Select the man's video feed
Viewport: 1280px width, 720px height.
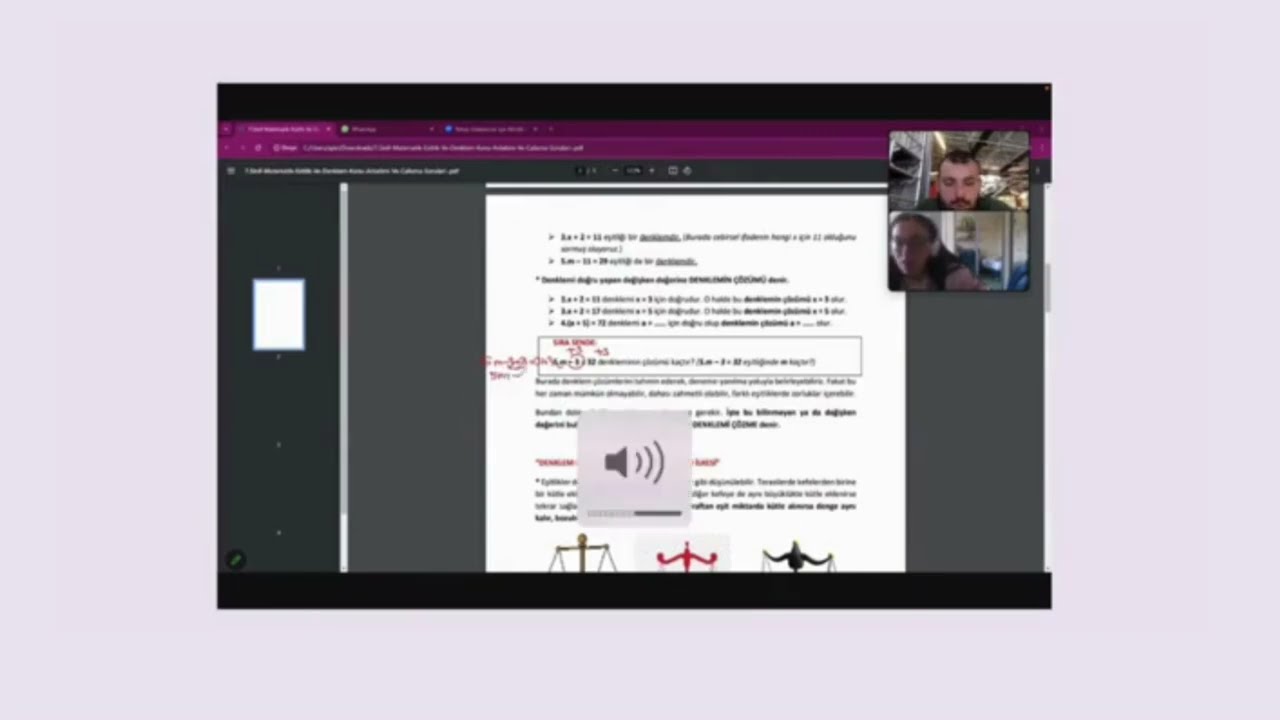(x=959, y=170)
